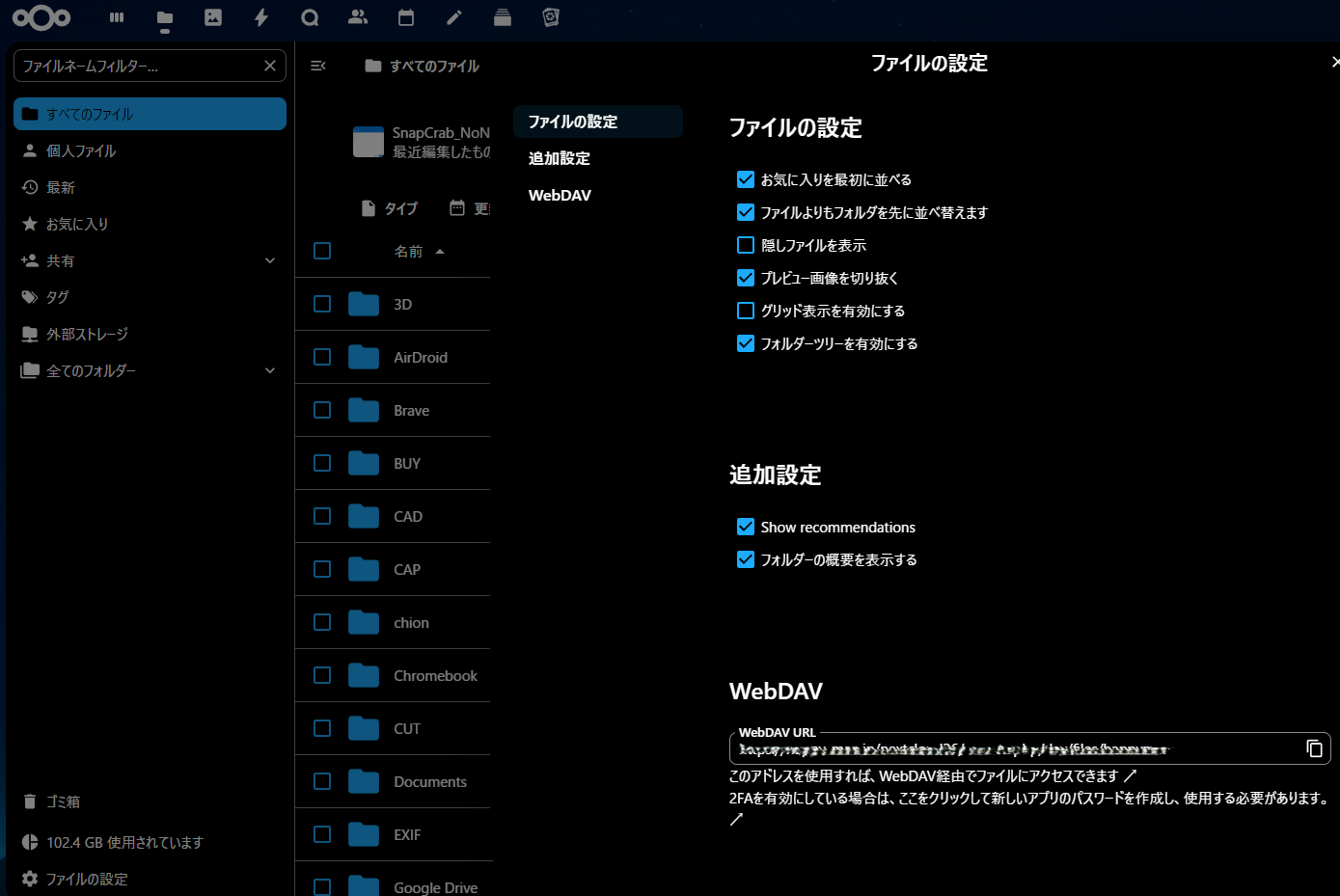This screenshot has width=1340, height=896.
Task: Toggle folders-before-files sorting checkbox
Action: (x=745, y=212)
